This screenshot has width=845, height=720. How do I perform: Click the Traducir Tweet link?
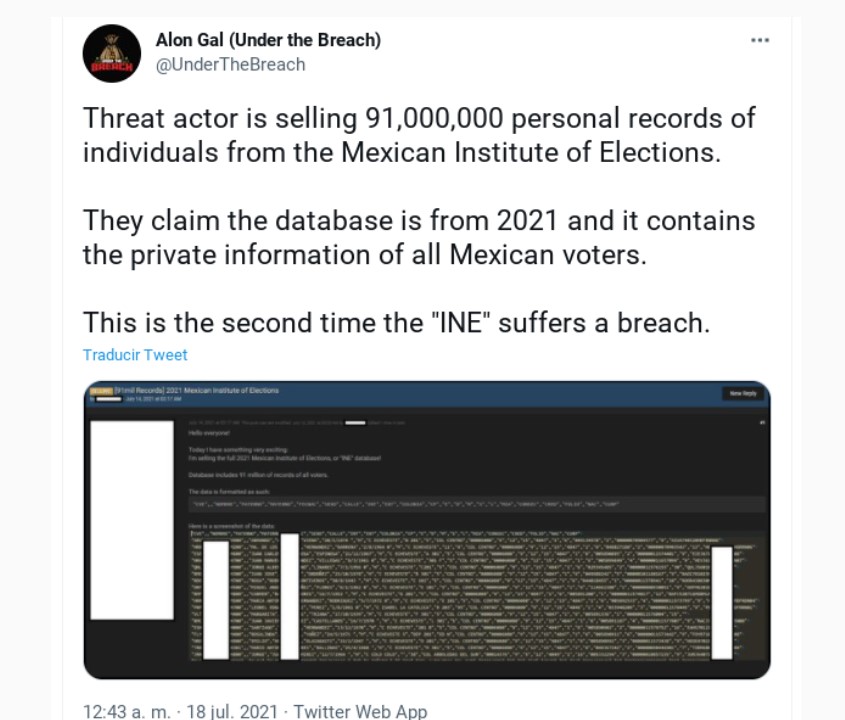tap(135, 355)
